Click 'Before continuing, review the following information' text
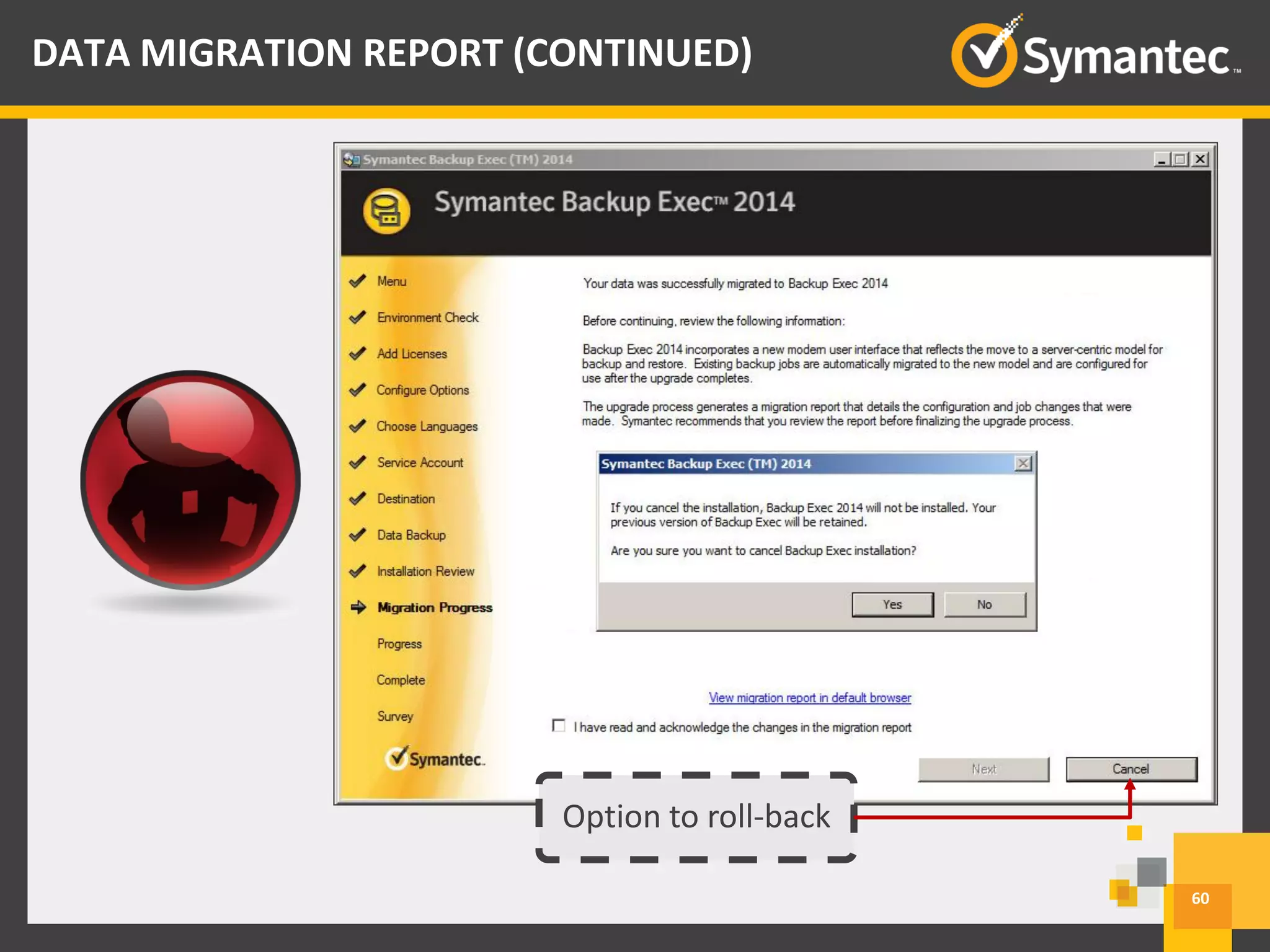The width and height of the screenshot is (1270, 952). tap(714, 321)
